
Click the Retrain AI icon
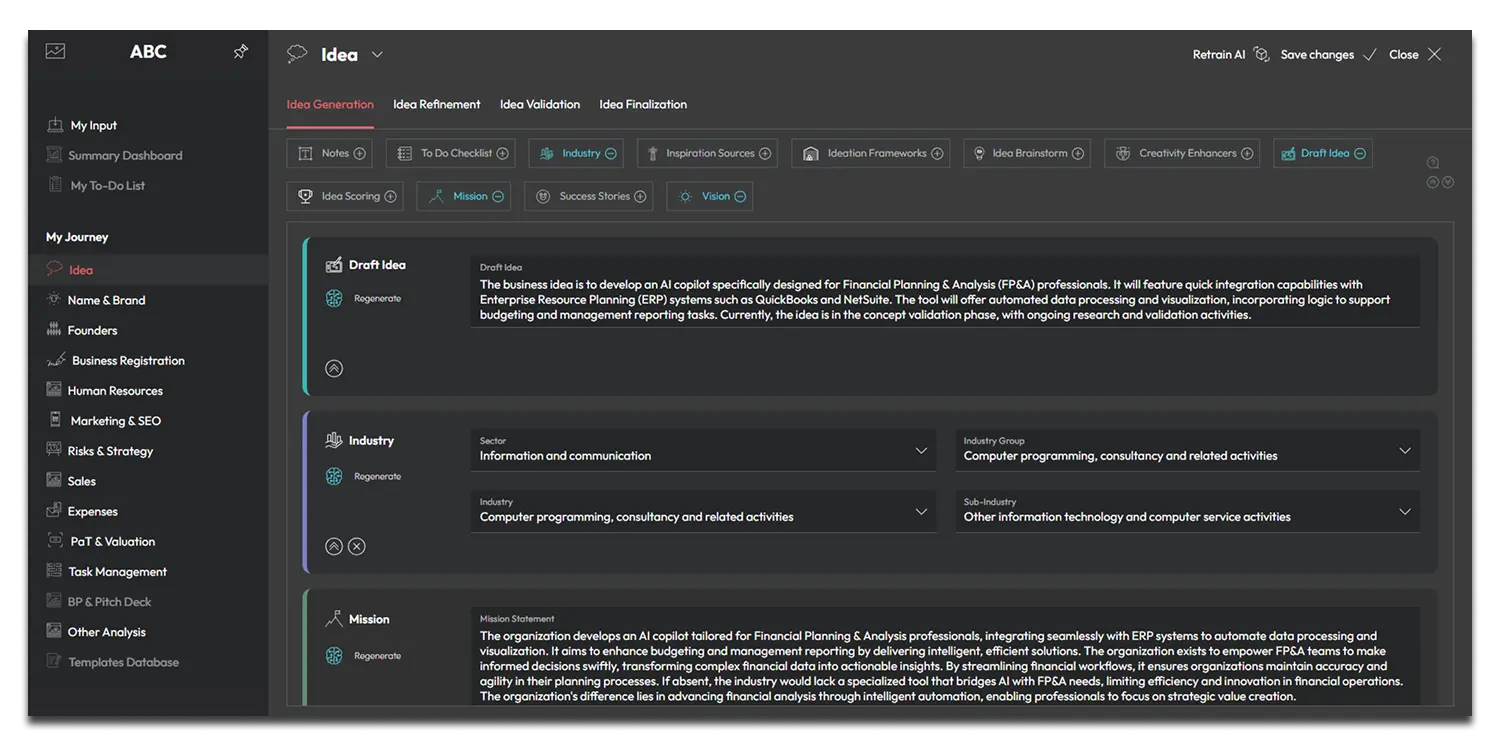click(x=1261, y=55)
